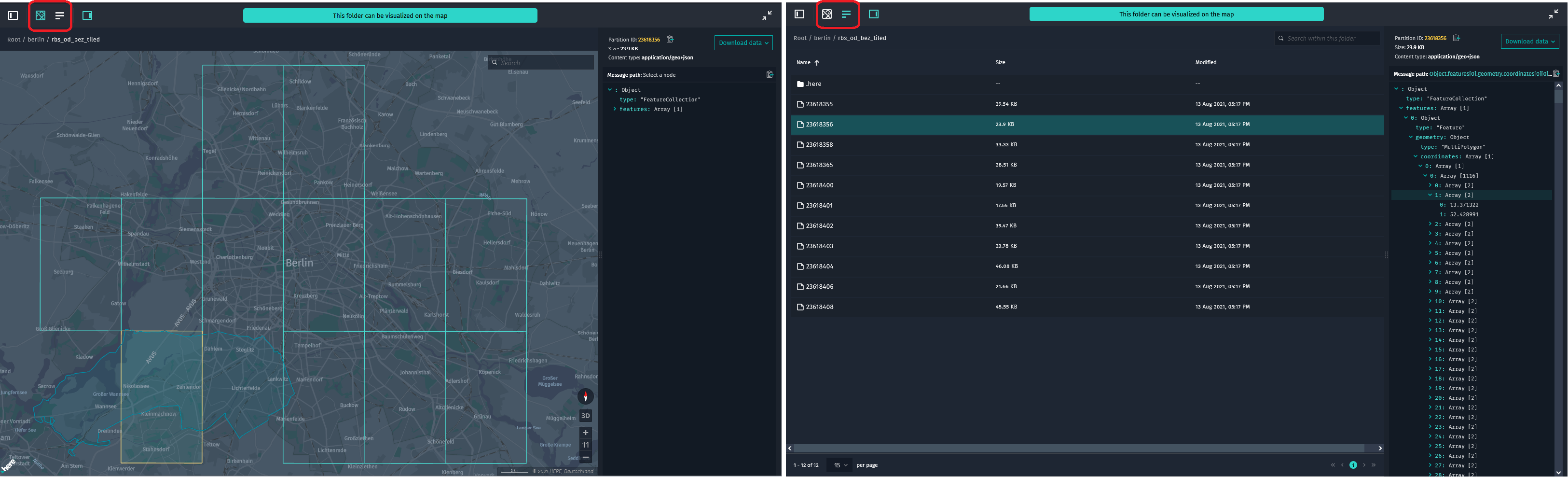The height and width of the screenshot is (477, 1568).
Task: Select file 23618408
Action: [1087, 307]
